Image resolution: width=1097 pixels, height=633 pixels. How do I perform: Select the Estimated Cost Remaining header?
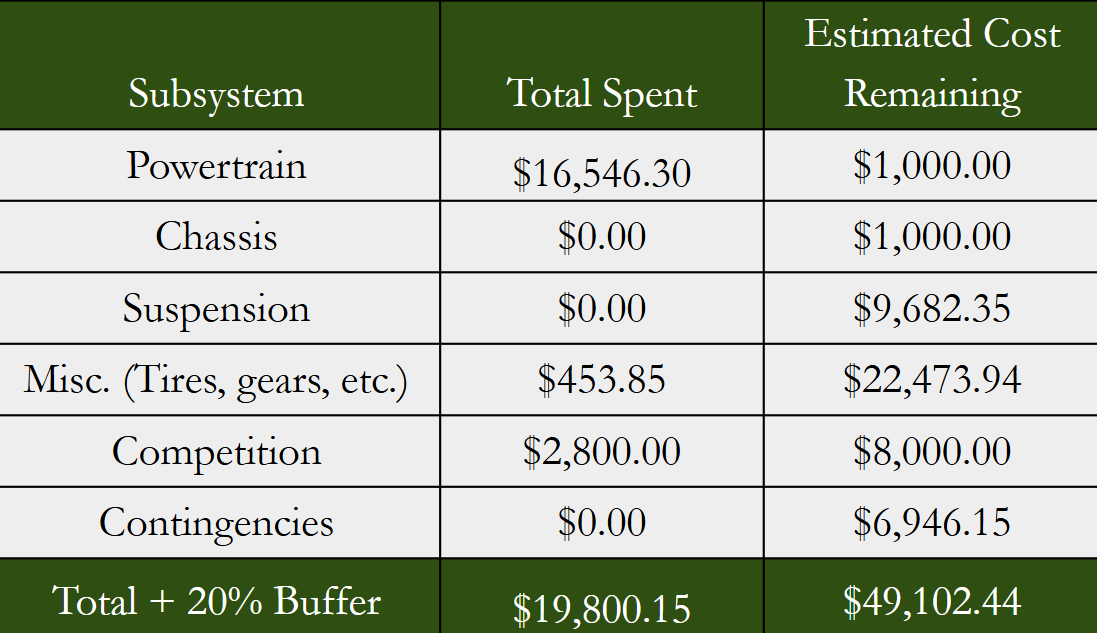pos(931,65)
